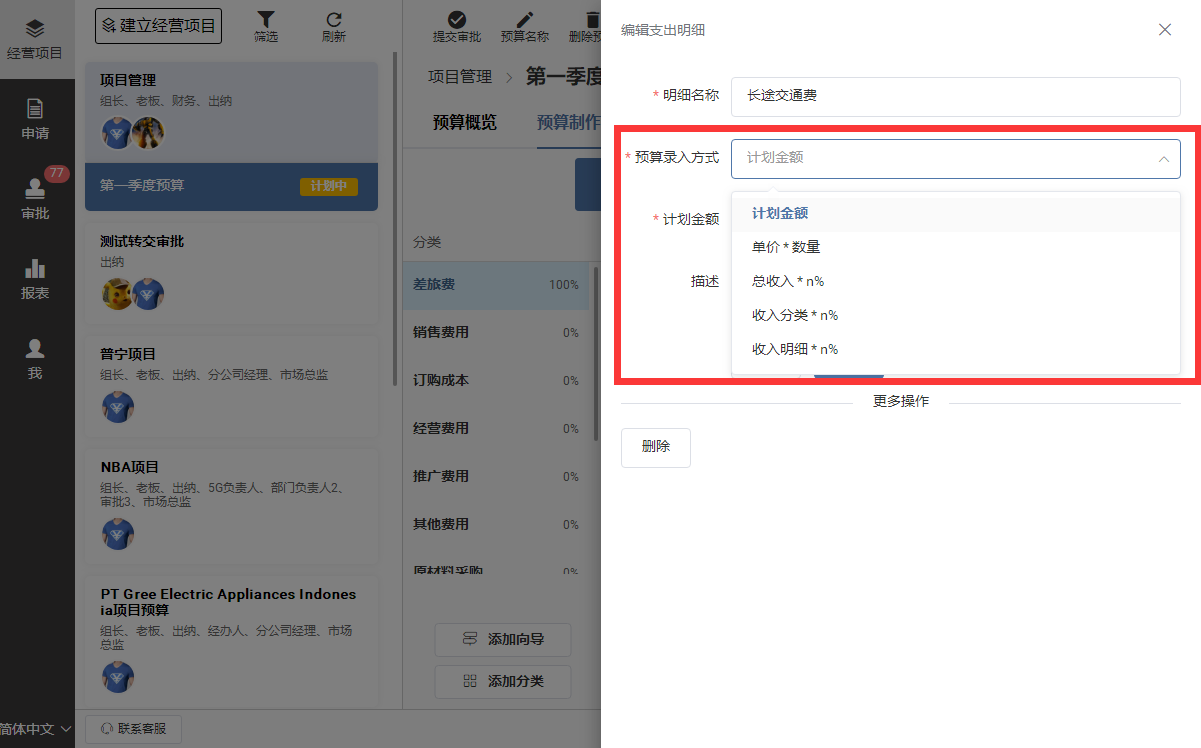Screen dimensions: 1201x748
Task: Go to 申请 in sidebar
Action: [35, 119]
